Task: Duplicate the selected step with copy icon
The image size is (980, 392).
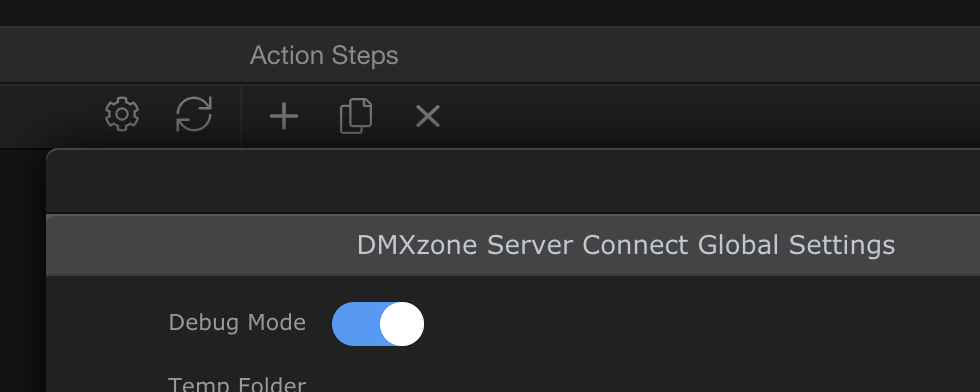Action: [x=356, y=116]
